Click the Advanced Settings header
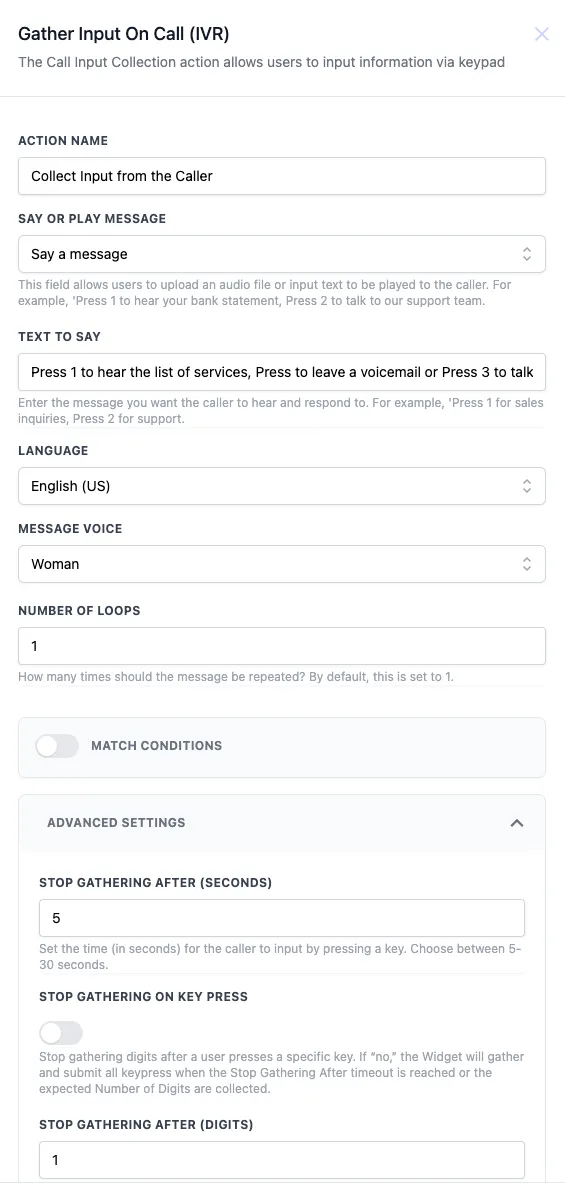This screenshot has width=565, height=1189. (282, 823)
